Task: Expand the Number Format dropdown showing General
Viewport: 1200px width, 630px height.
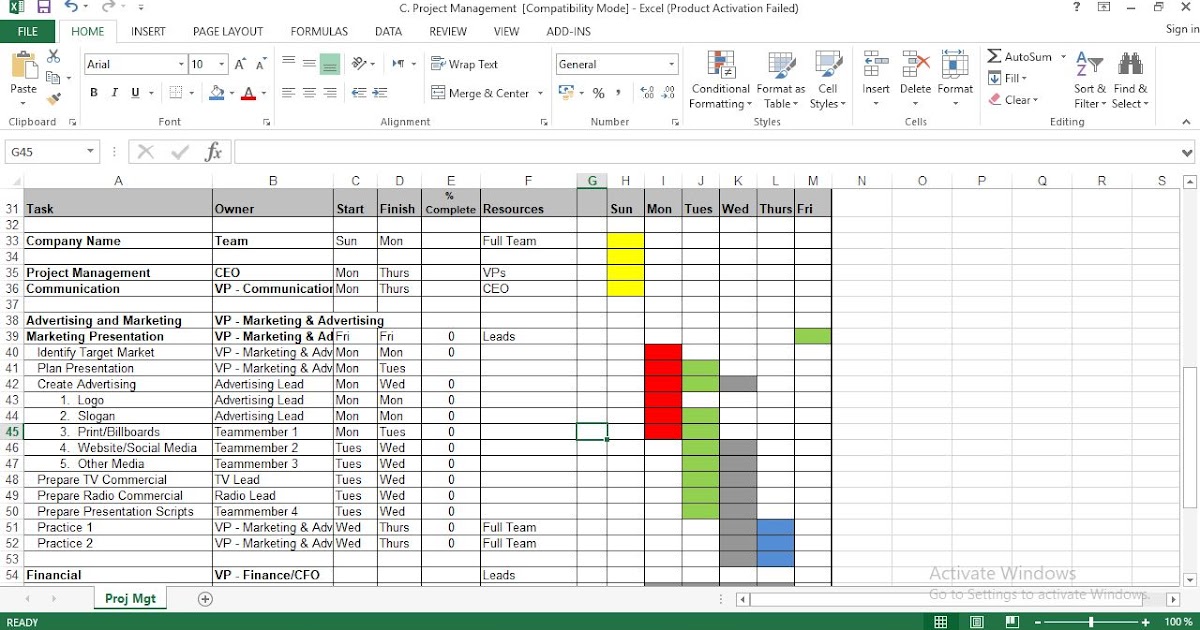Action: point(673,63)
